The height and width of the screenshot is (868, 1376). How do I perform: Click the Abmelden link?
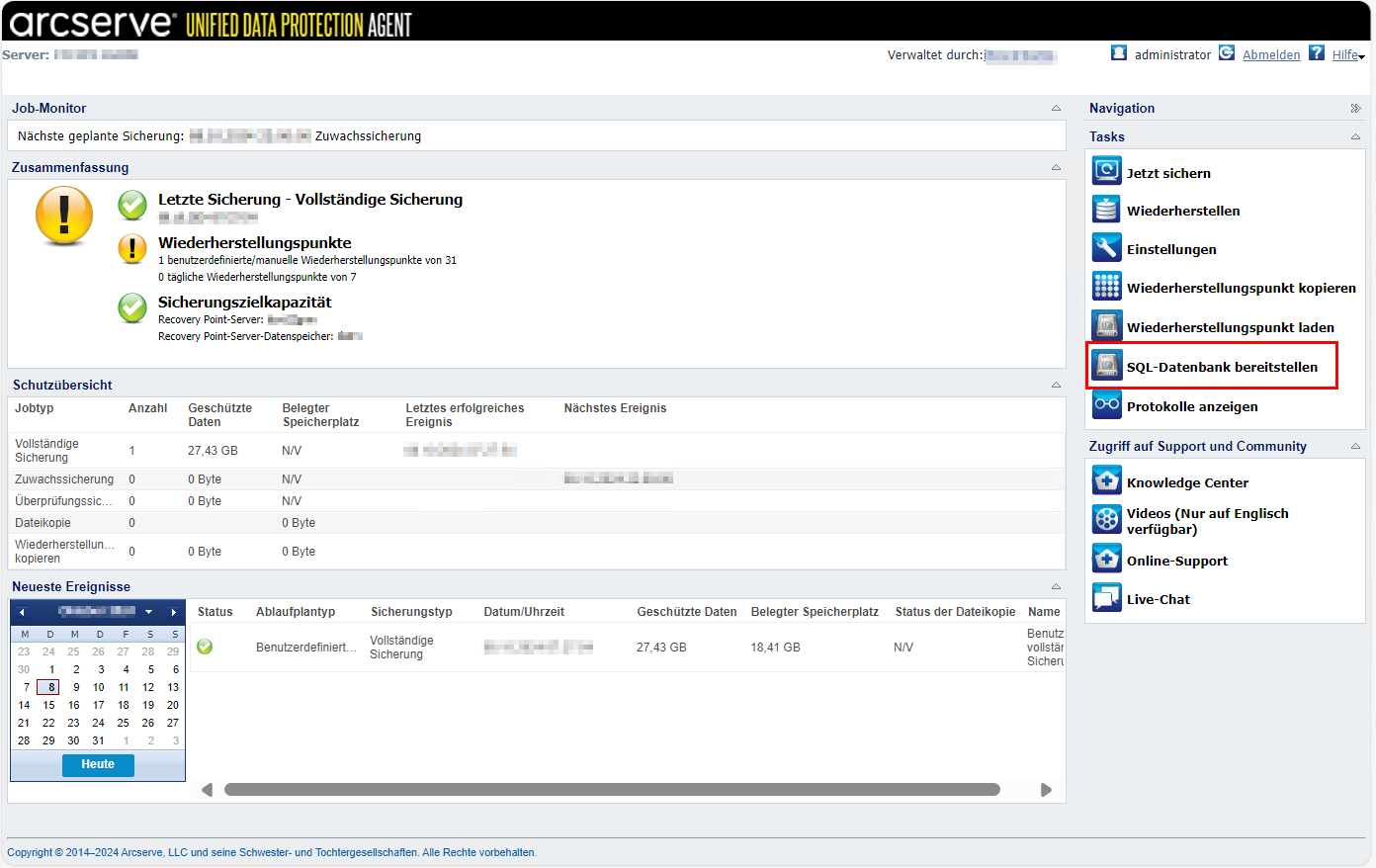[x=1271, y=55]
